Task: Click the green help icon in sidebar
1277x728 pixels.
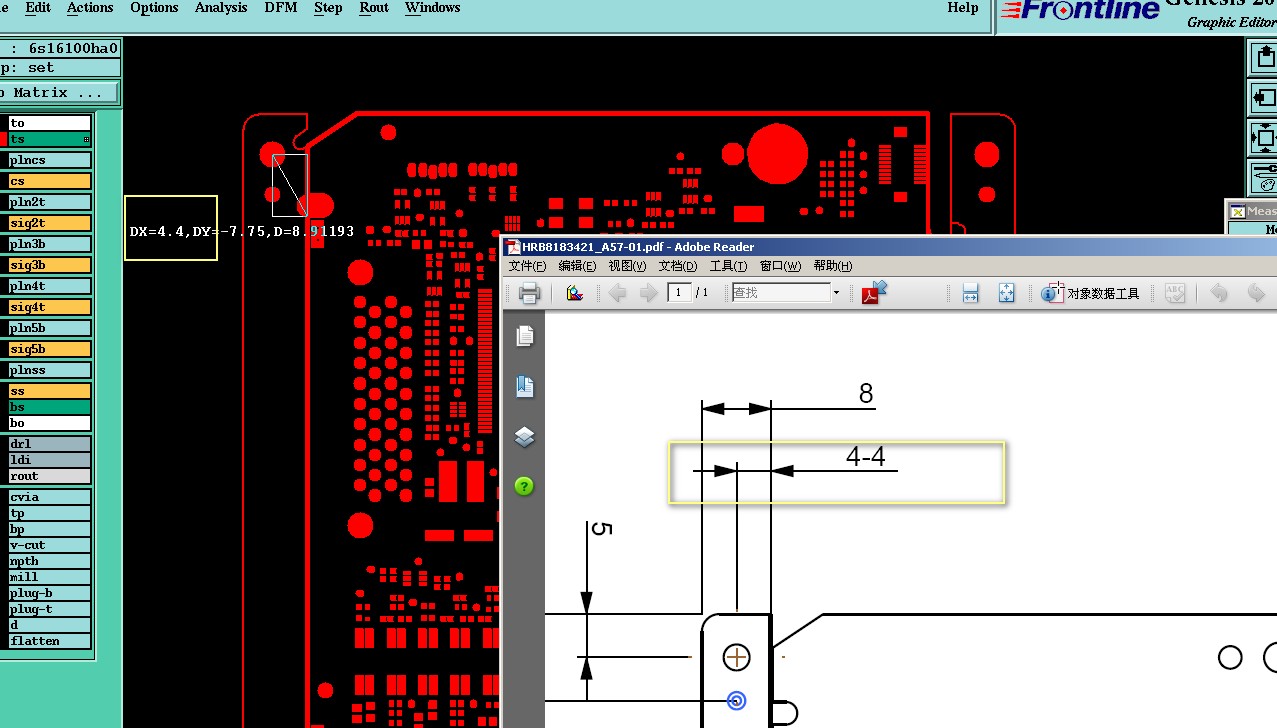Action: click(x=525, y=486)
